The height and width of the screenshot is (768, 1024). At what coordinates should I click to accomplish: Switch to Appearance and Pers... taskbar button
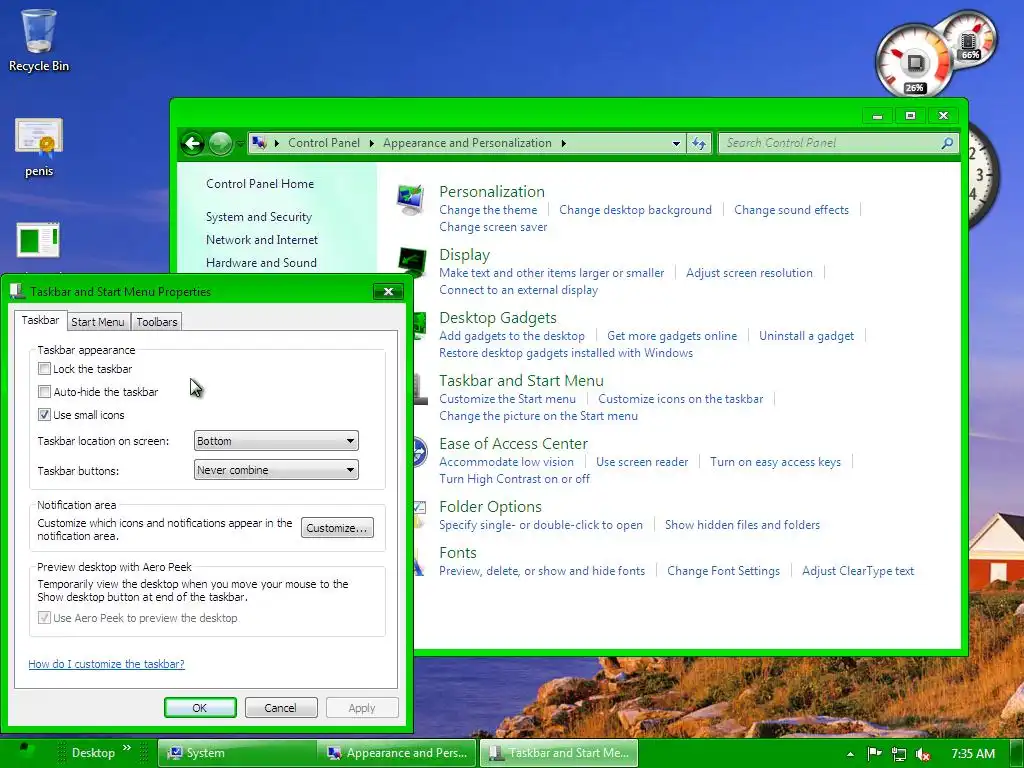pos(398,753)
